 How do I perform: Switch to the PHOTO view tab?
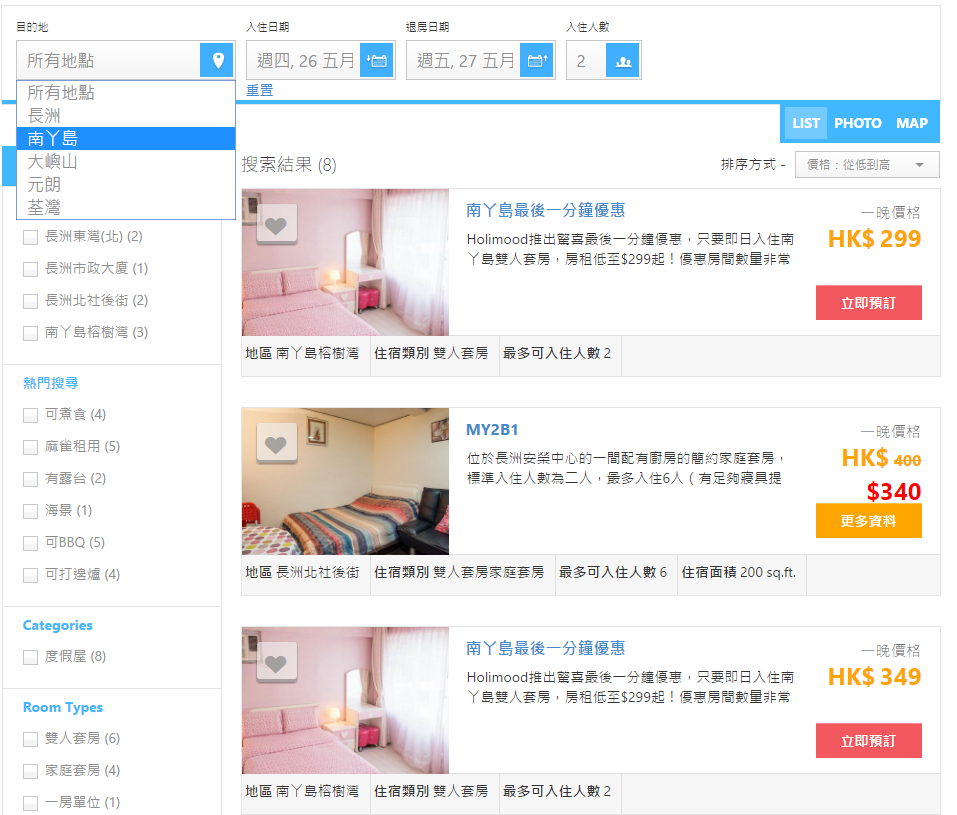(857, 123)
